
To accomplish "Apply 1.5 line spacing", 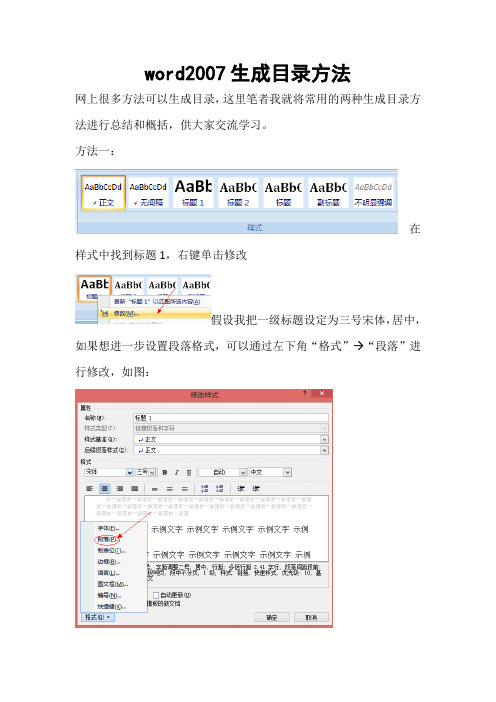I will (x=170, y=489).
